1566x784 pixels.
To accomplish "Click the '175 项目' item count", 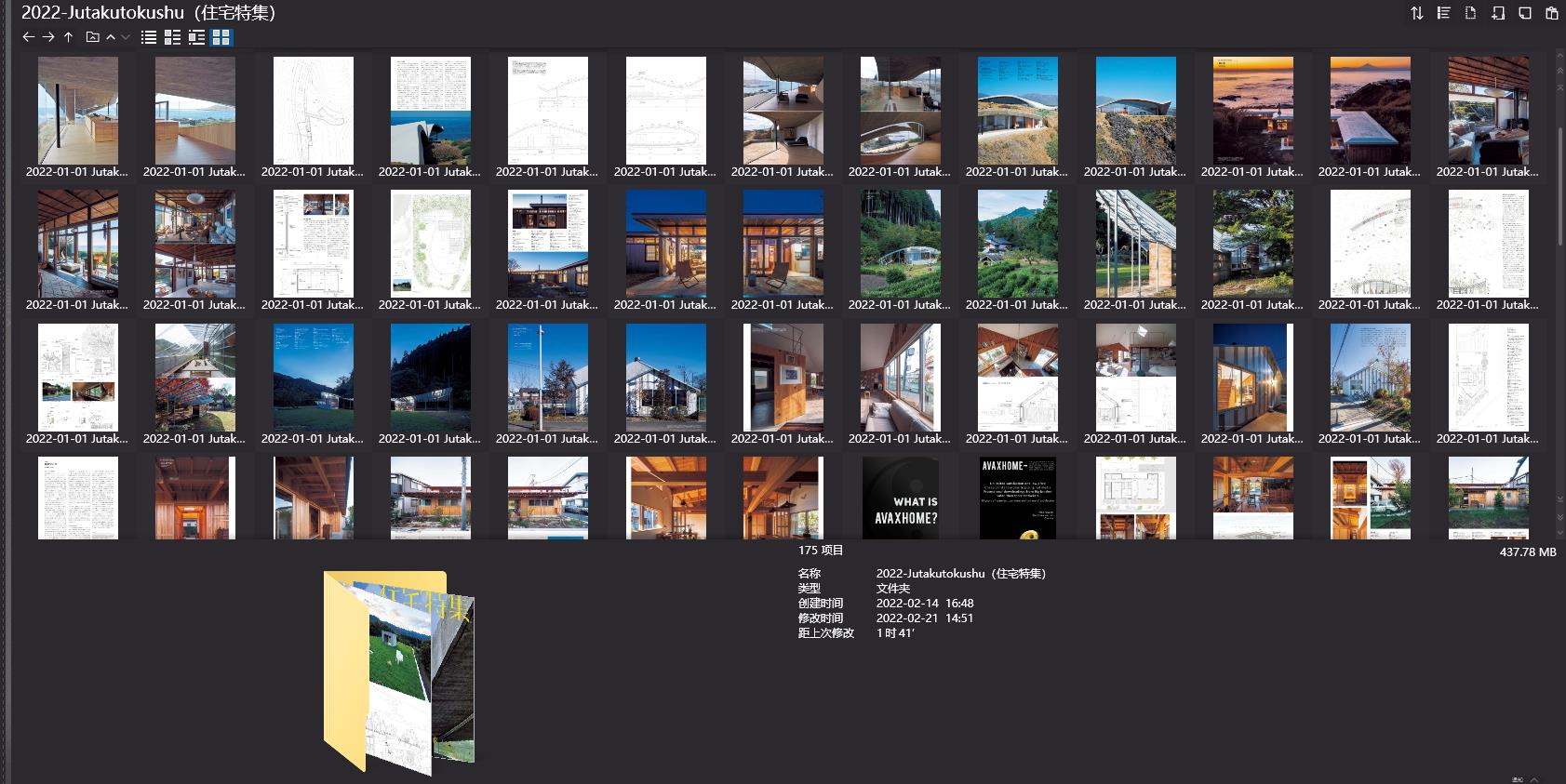I will click(x=821, y=551).
